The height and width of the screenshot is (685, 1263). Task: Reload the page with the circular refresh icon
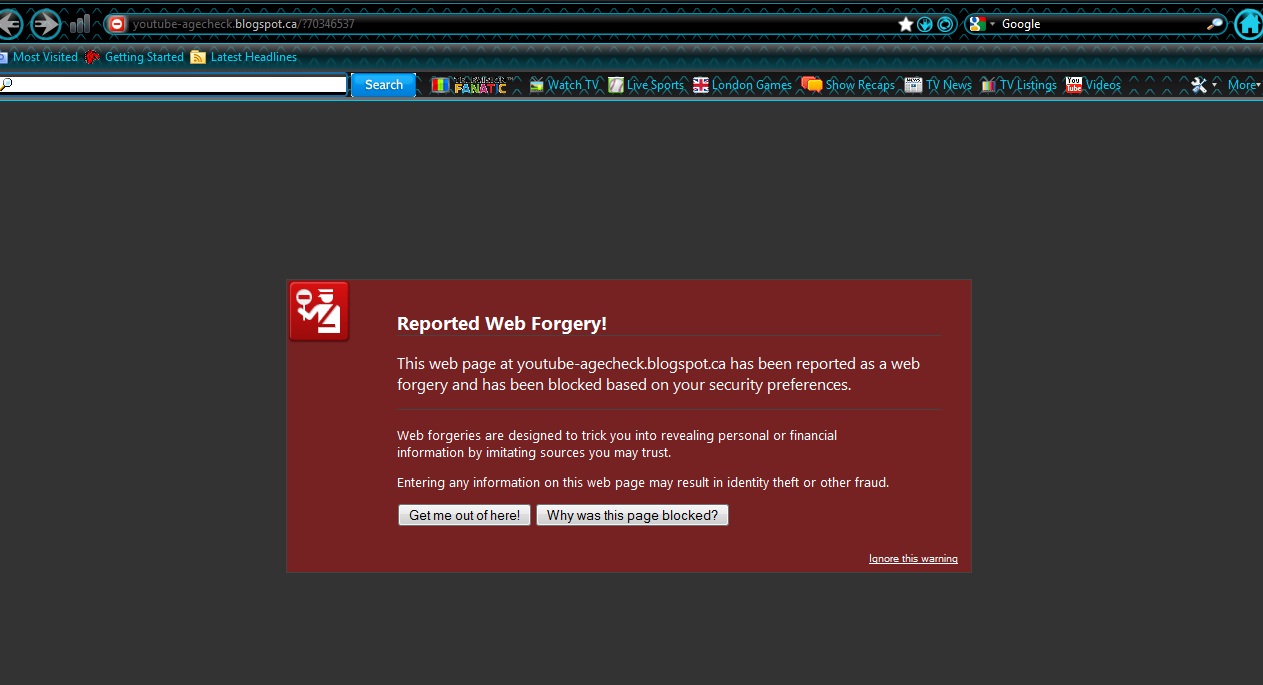coord(944,24)
